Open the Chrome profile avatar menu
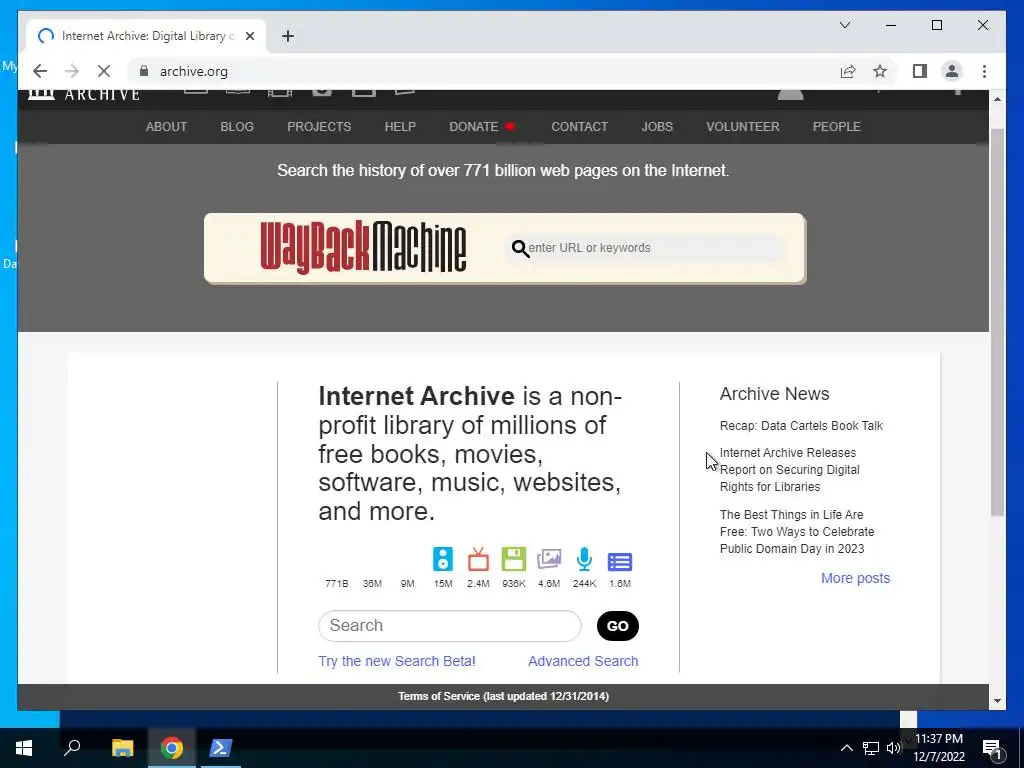Screen dimensions: 1024x768 pos(952,71)
